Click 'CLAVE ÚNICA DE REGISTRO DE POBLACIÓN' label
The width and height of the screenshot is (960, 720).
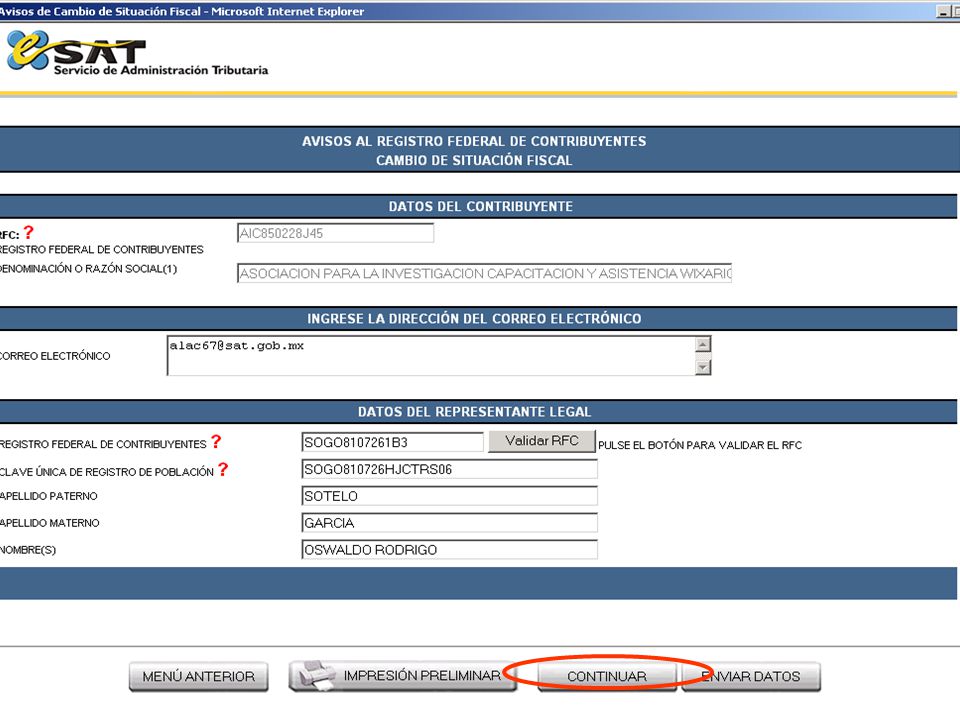pyautogui.click(x=107, y=471)
